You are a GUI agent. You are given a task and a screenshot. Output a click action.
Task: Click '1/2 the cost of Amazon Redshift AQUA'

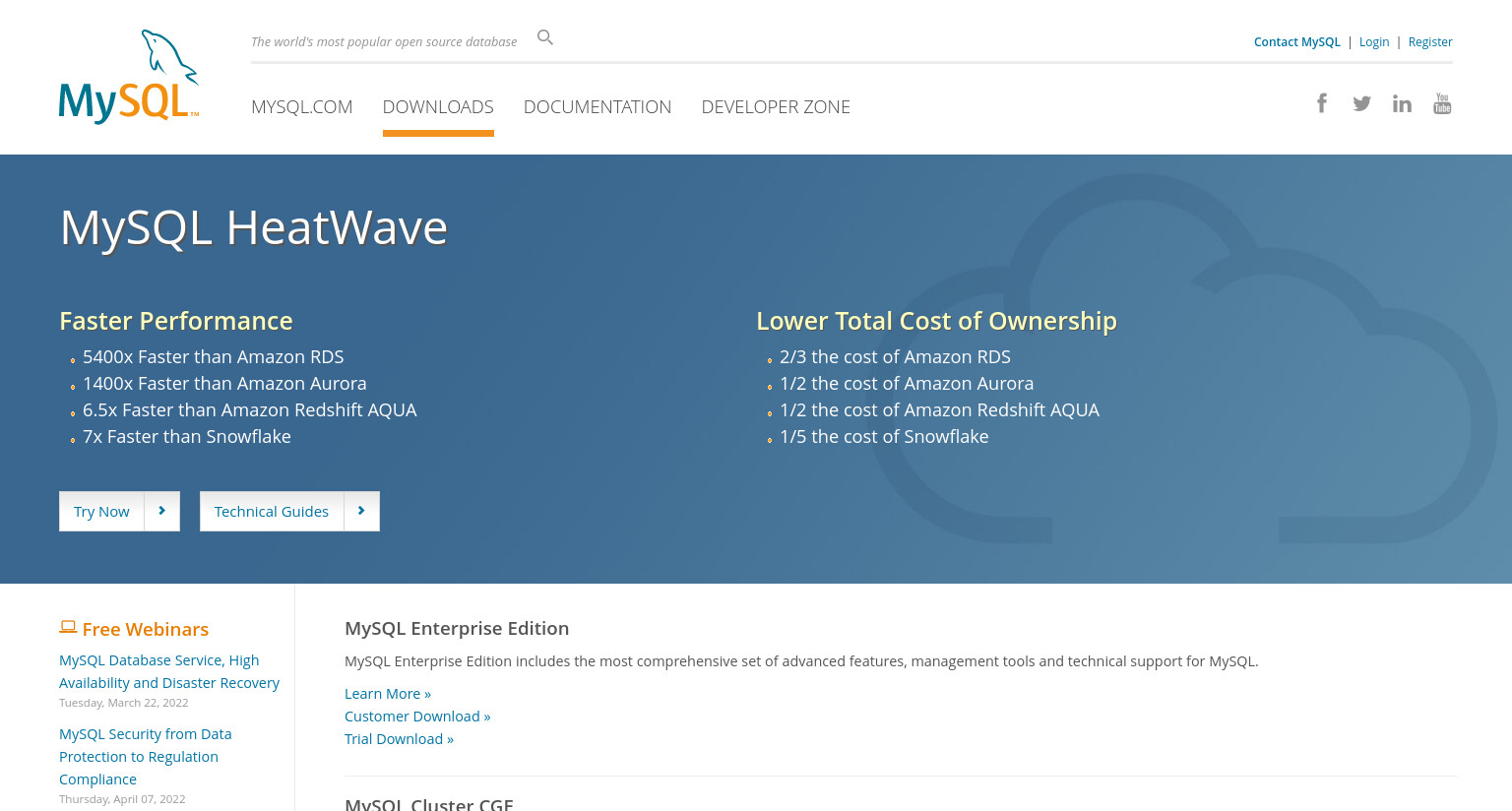click(939, 409)
